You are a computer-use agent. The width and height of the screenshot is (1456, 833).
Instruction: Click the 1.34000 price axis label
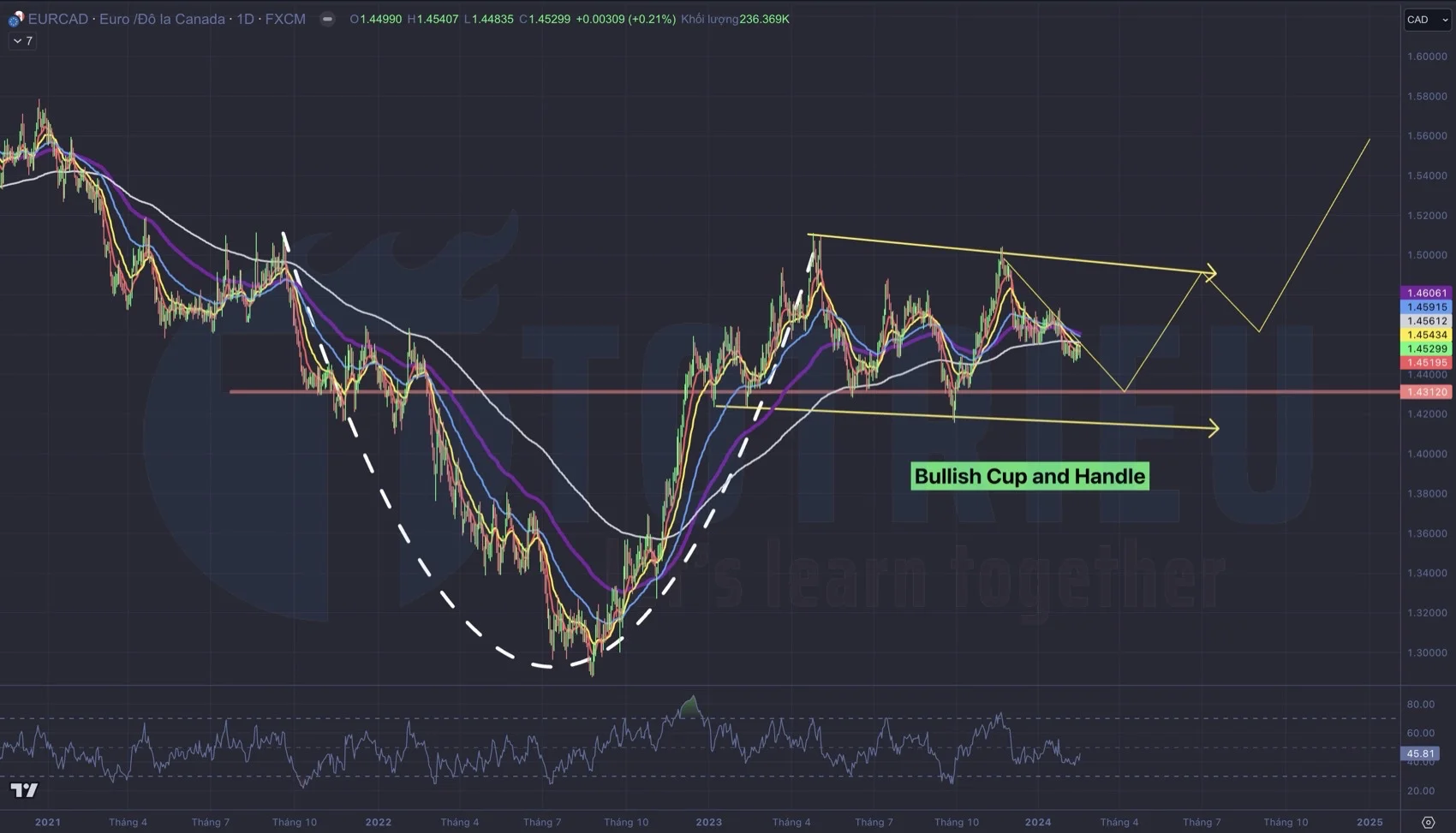click(x=1427, y=573)
